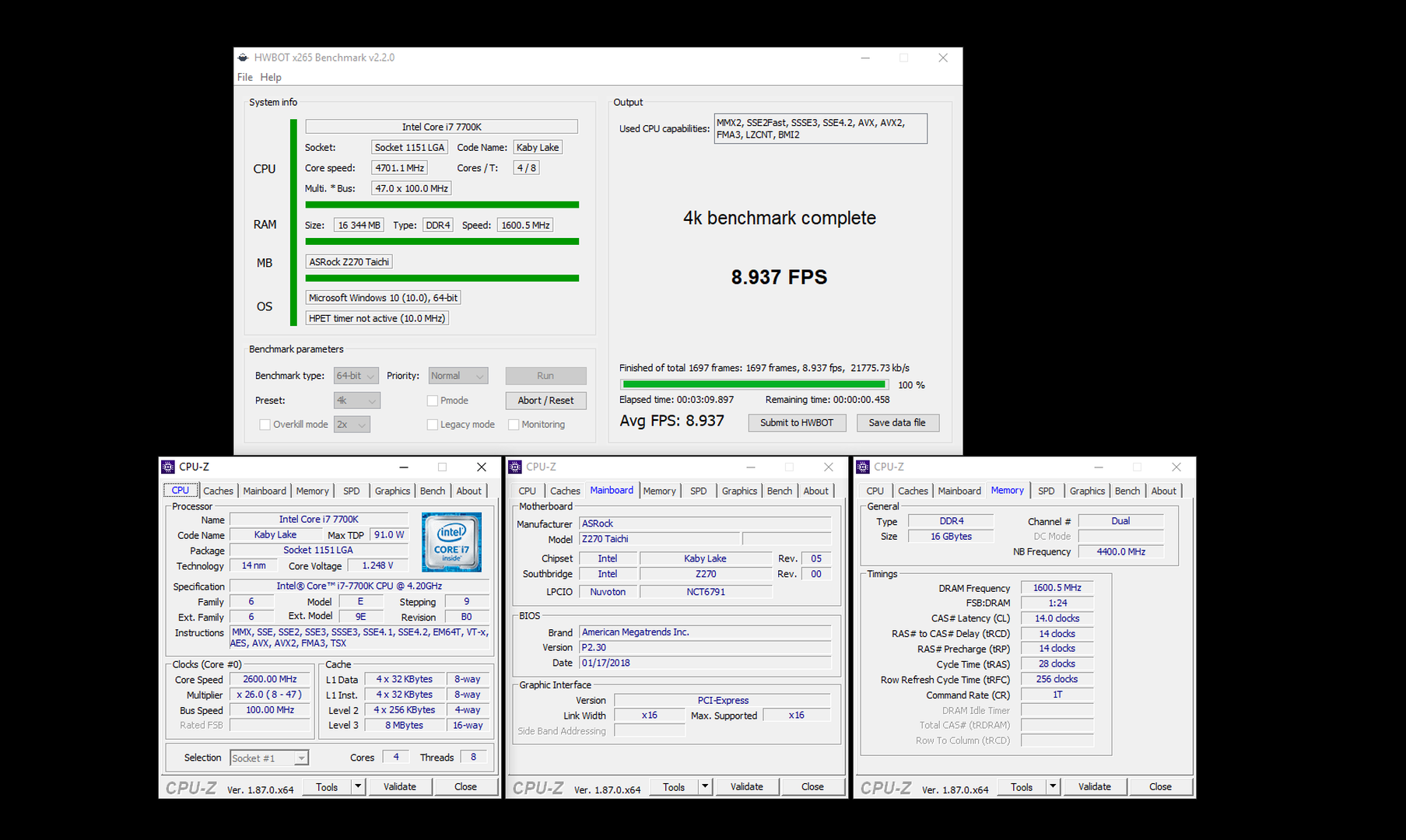Switch to Caches tab in leftmost CPU-Z
Image resolution: width=1406 pixels, height=840 pixels.
point(218,491)
